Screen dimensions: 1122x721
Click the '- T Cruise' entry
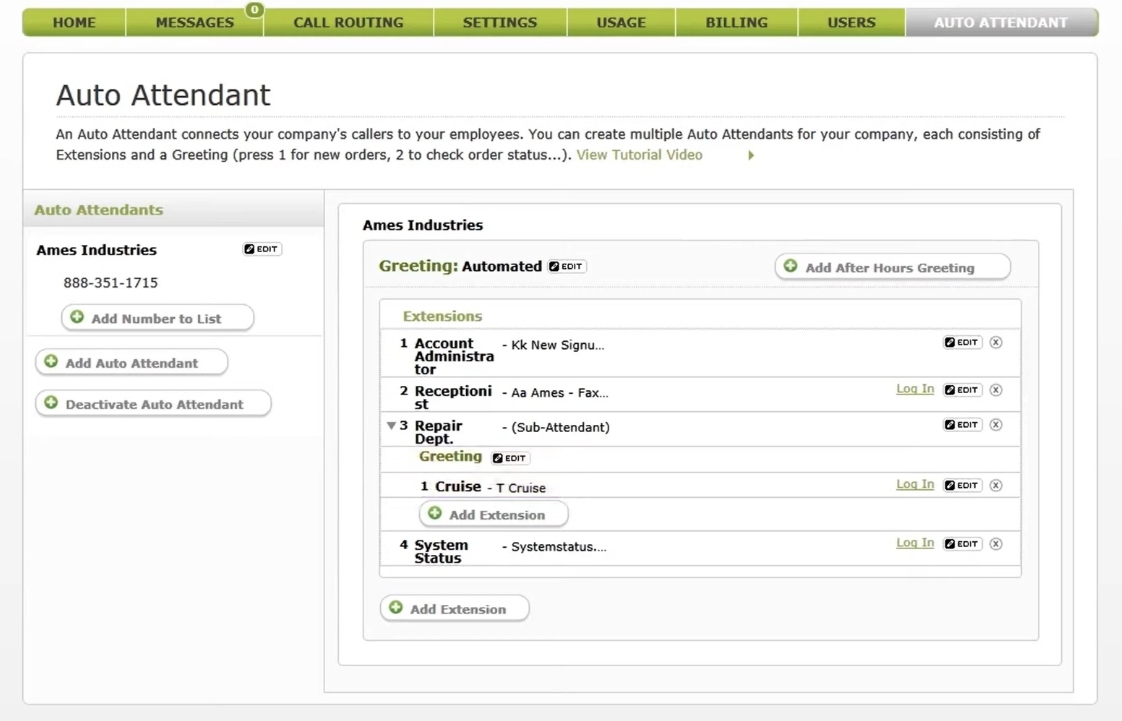coord(517,488)
